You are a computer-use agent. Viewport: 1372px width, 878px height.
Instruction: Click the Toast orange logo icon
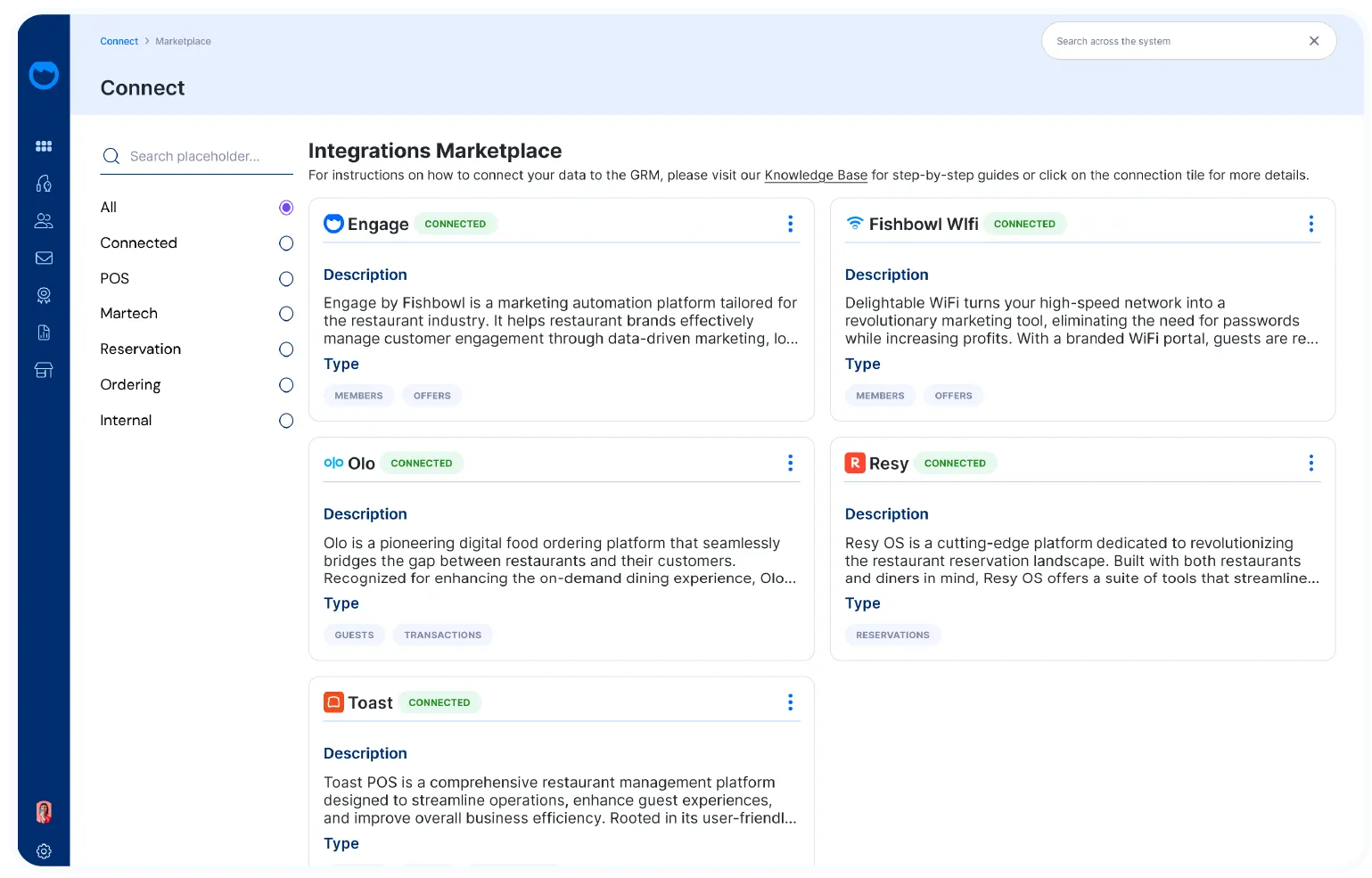point(333,702)
